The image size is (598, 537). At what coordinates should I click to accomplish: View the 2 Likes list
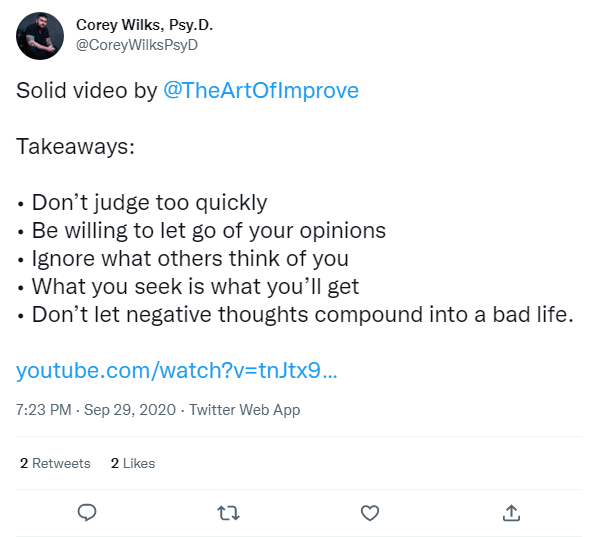click(133, 463)
